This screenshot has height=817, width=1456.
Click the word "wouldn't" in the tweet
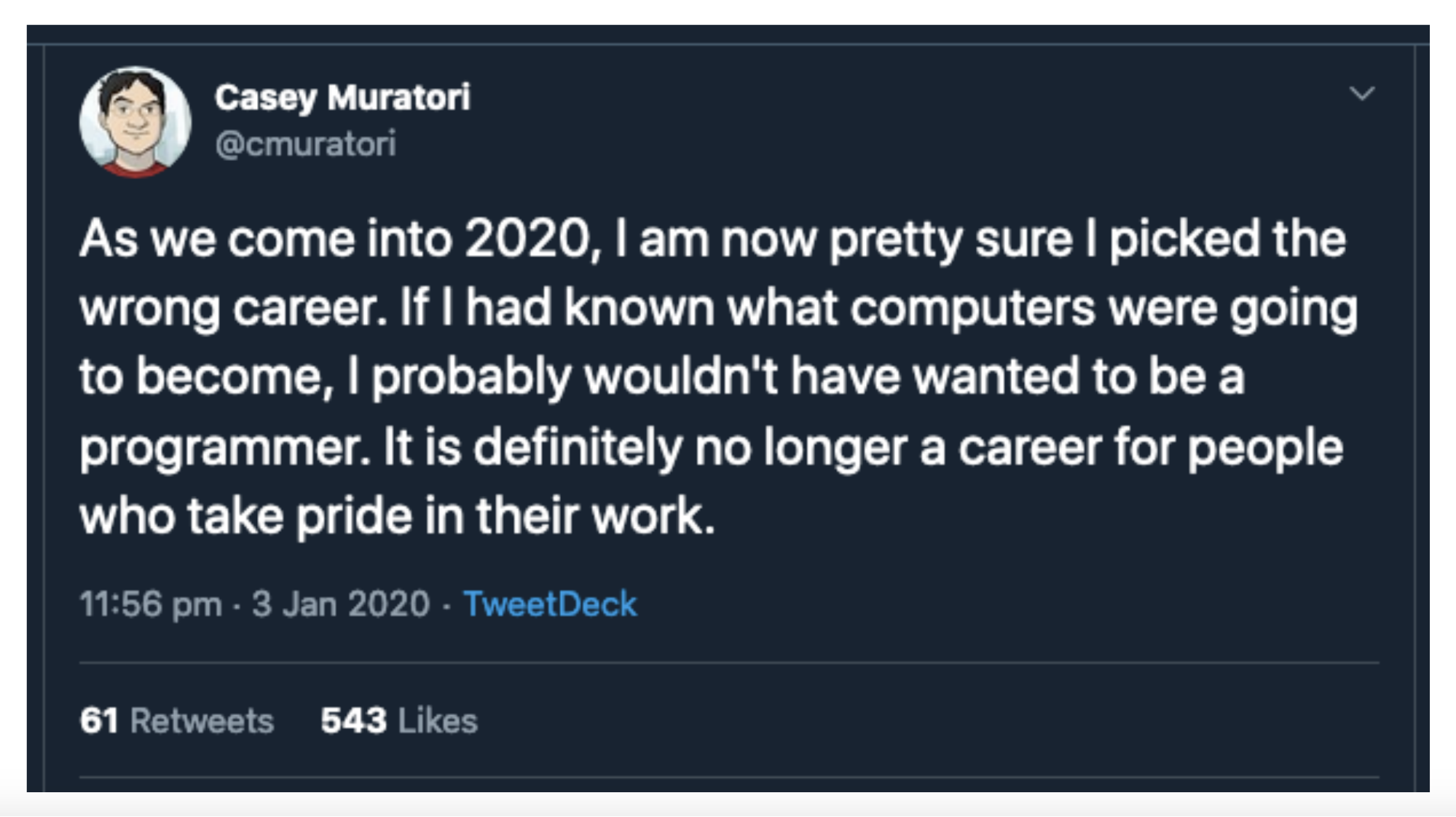pyautogui.click(x=681, y=376)
